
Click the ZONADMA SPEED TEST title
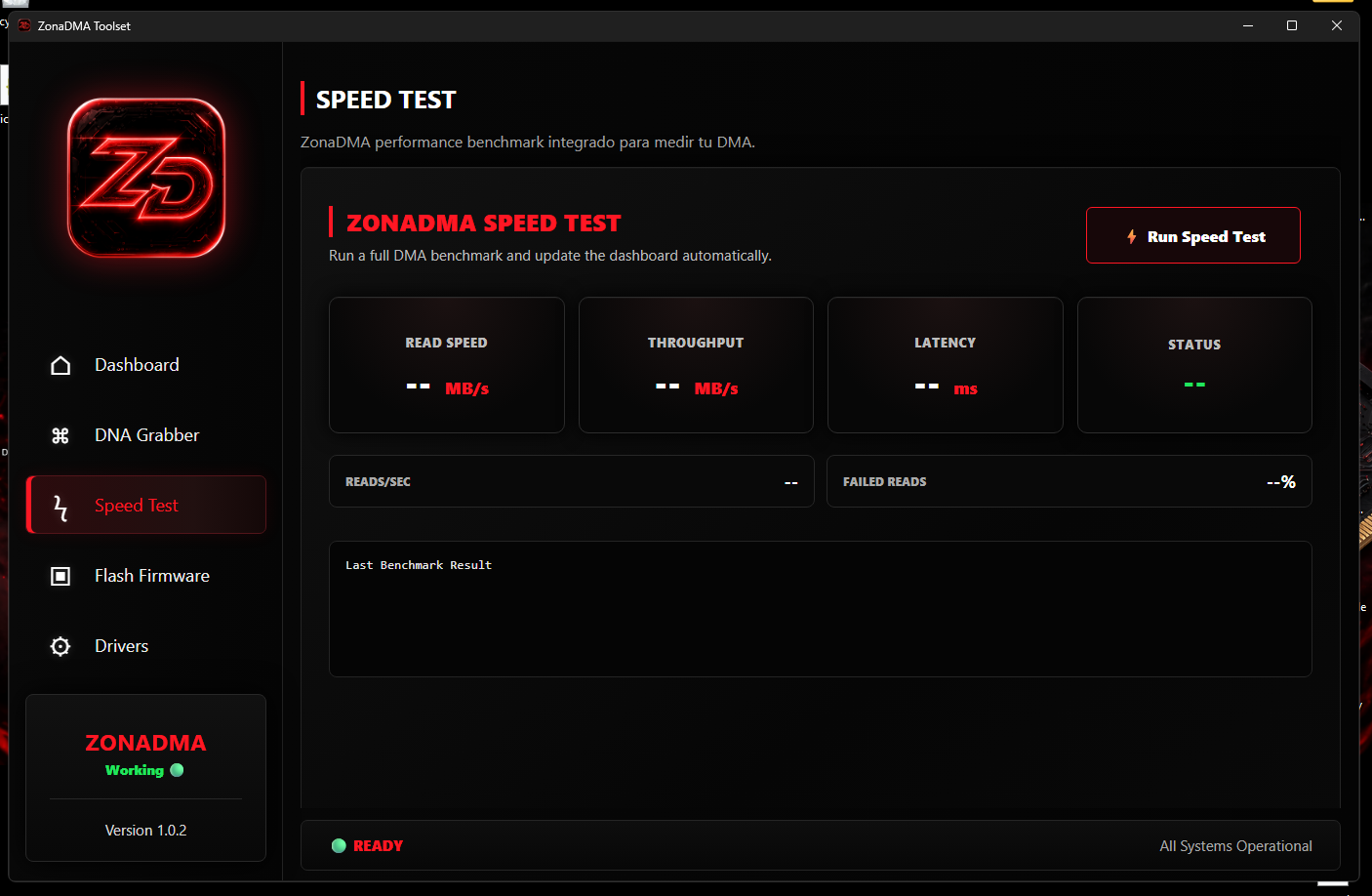(483, 224)
